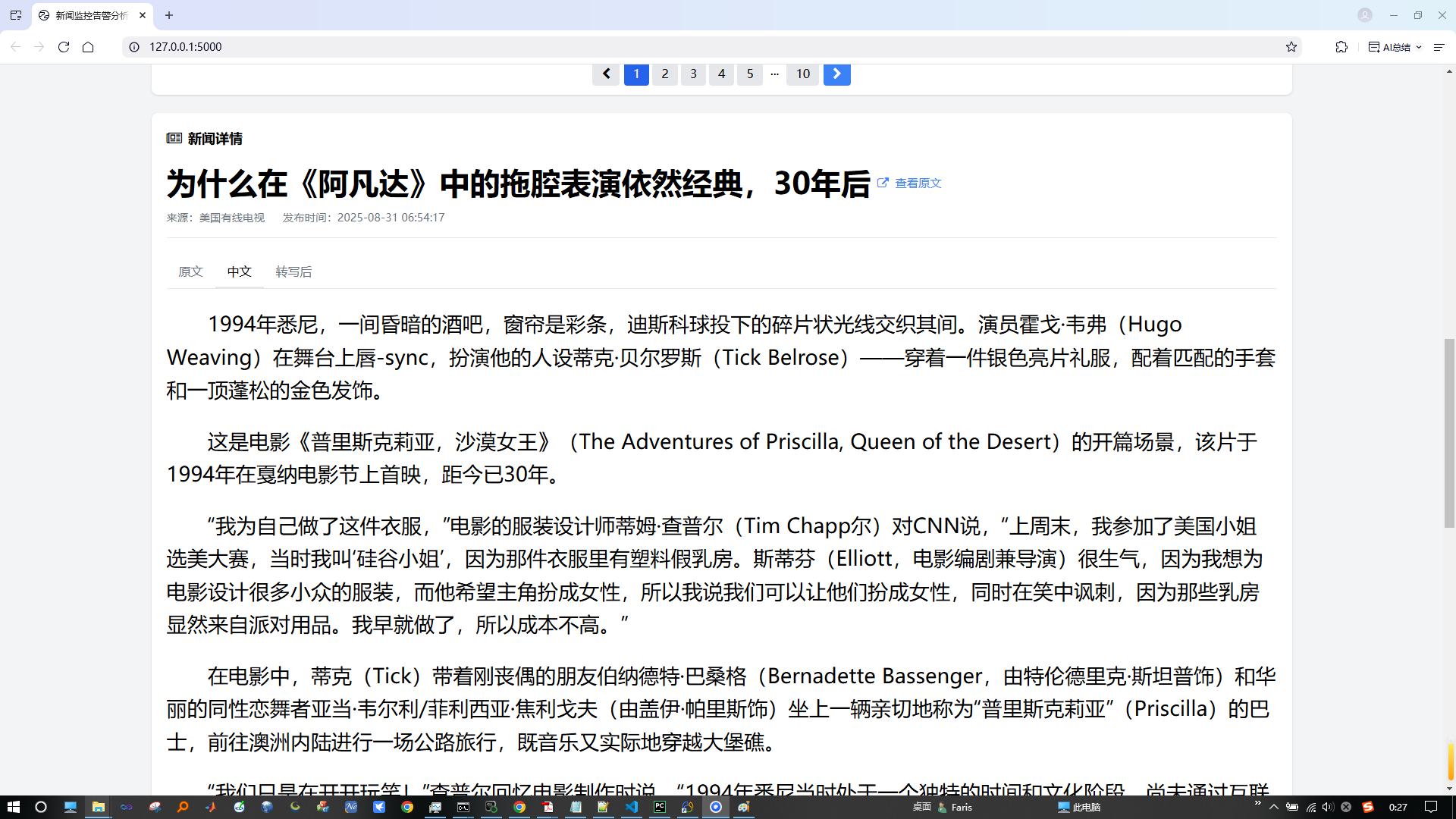Switch to the 转写后 tab
Viewport: 1456px width, 819px height.
(x=293, y=271)
